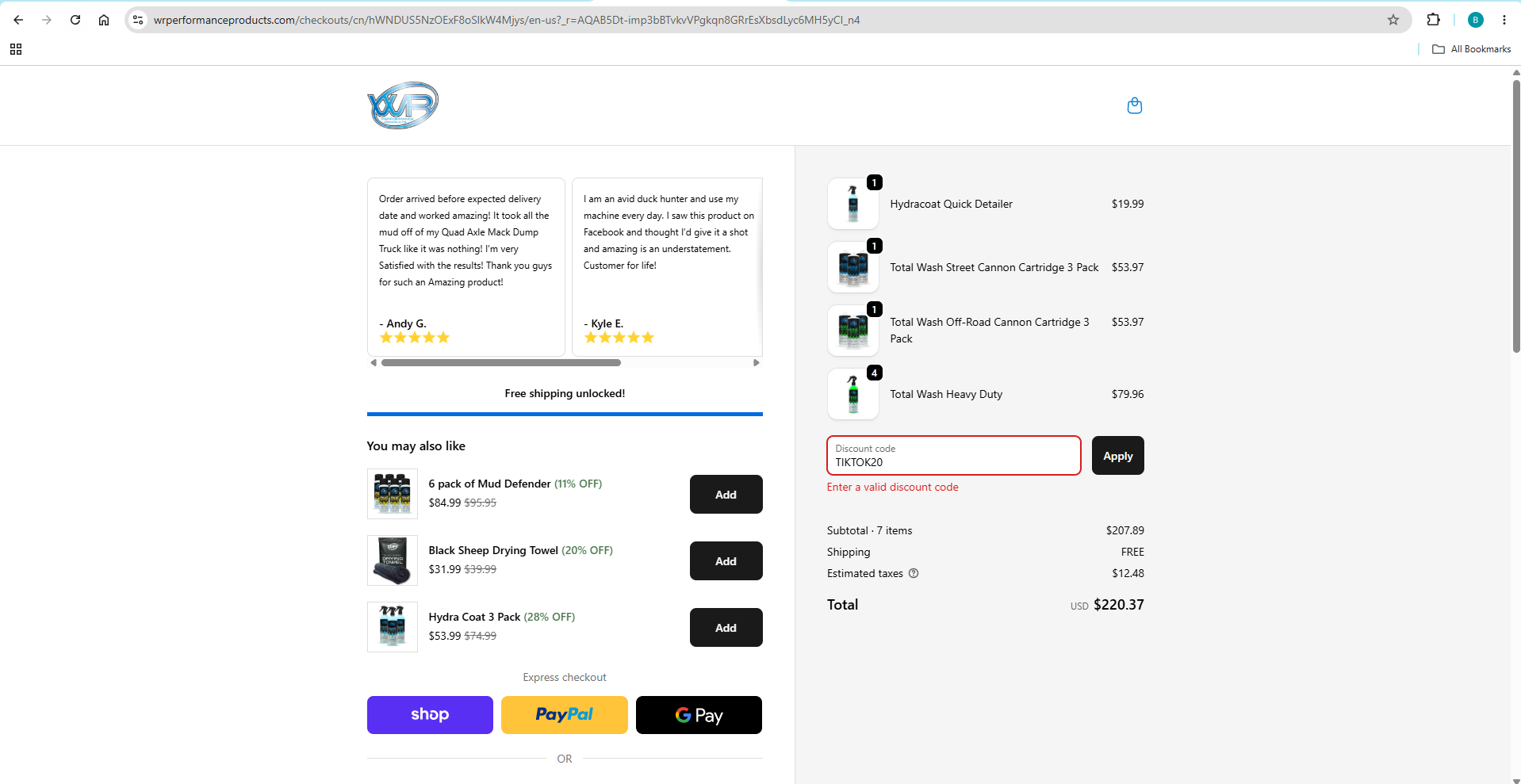Click the estimated taxes info icon
1521x784 pixels.
point(914,573)
